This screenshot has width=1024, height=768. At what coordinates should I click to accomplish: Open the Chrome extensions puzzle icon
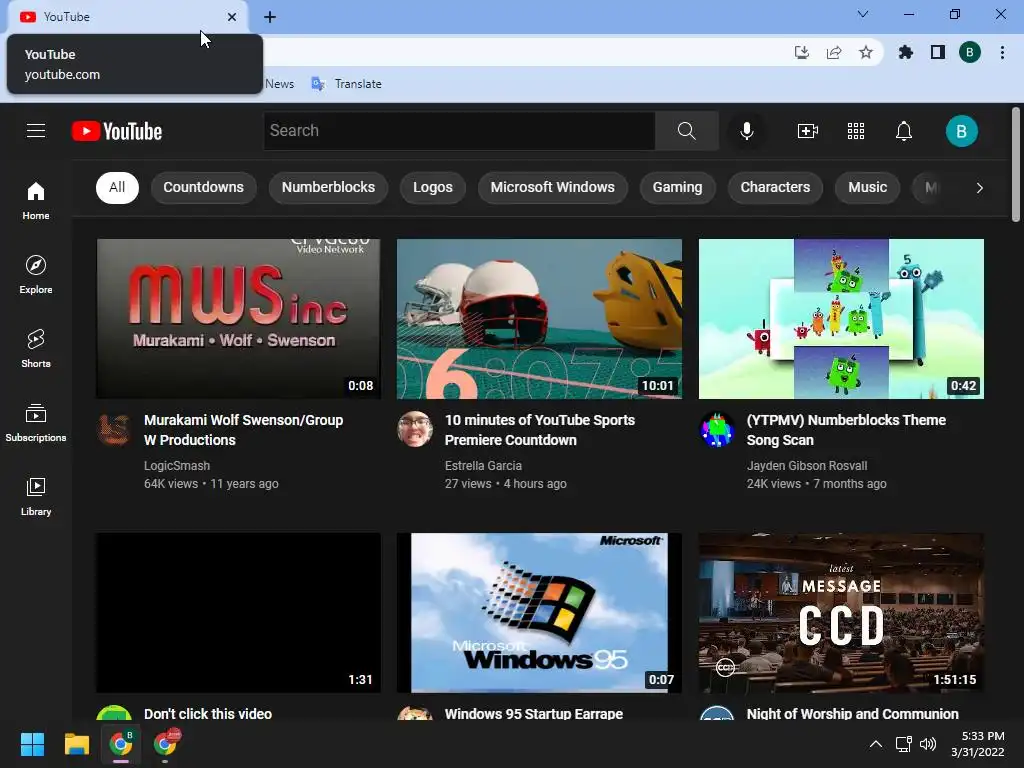906,52
